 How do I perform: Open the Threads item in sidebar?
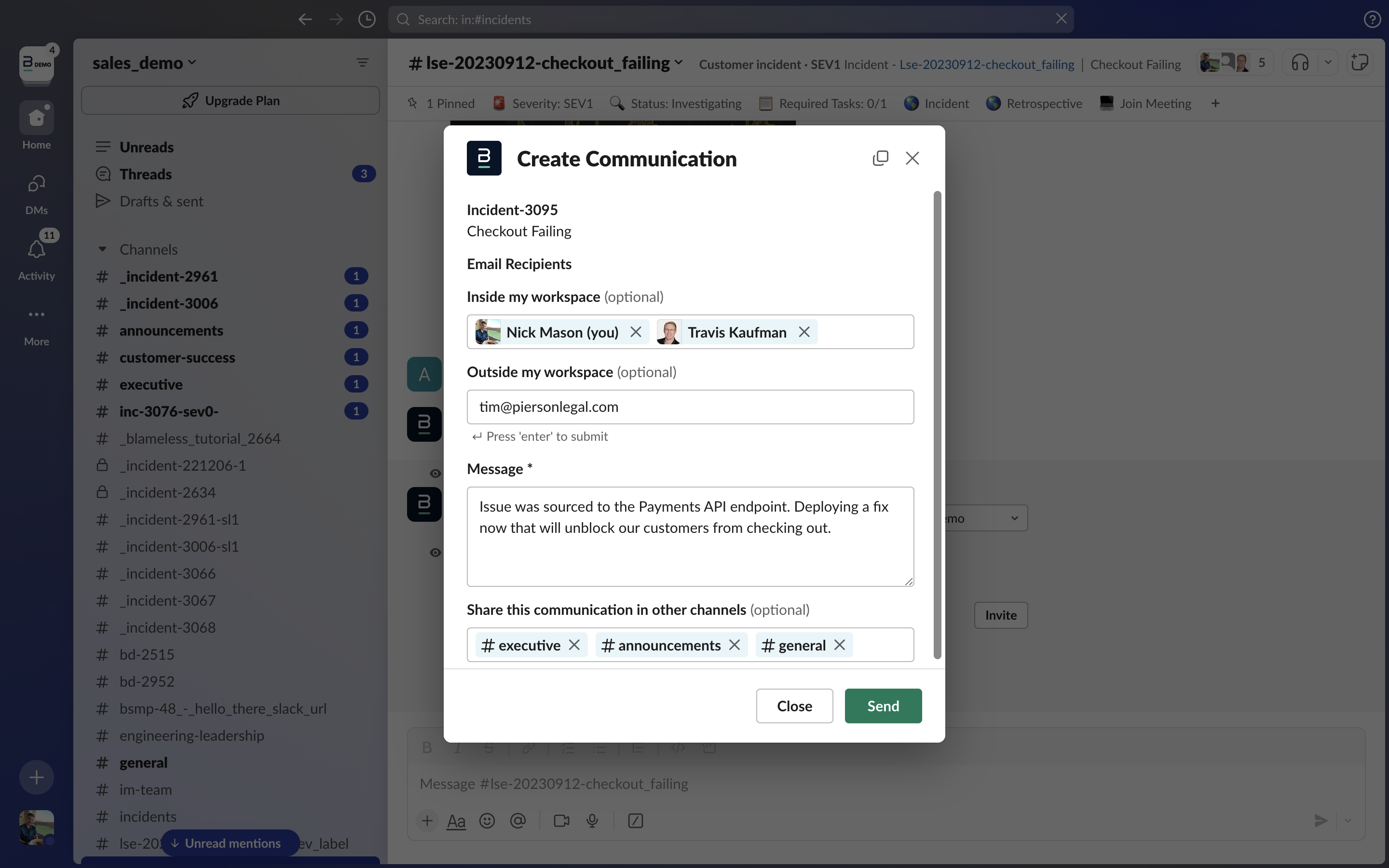point(145,174)
